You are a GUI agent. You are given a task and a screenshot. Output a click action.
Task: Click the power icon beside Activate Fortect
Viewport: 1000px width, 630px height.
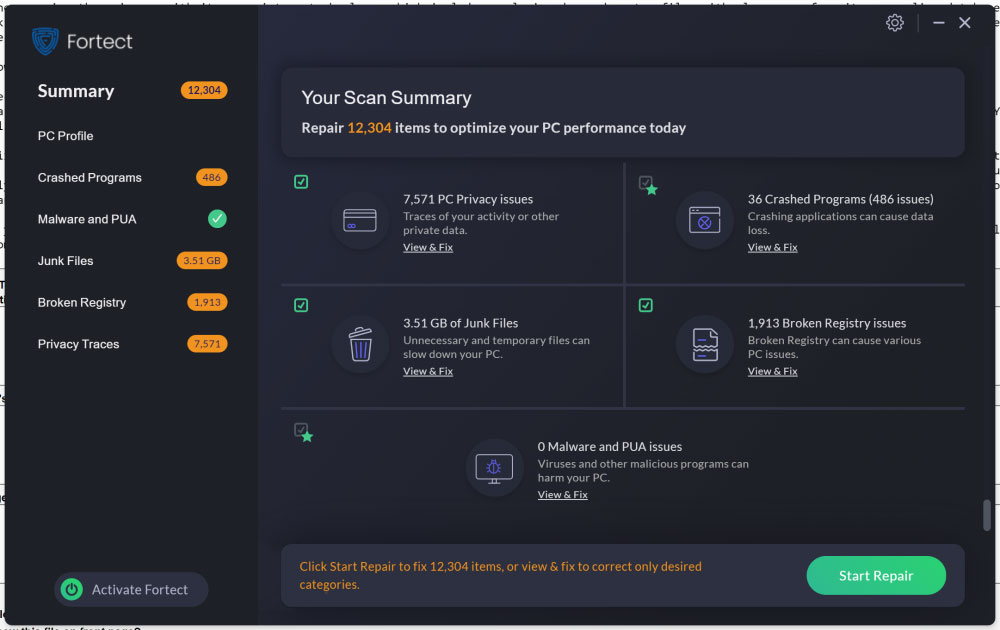(x=71, y=589)
